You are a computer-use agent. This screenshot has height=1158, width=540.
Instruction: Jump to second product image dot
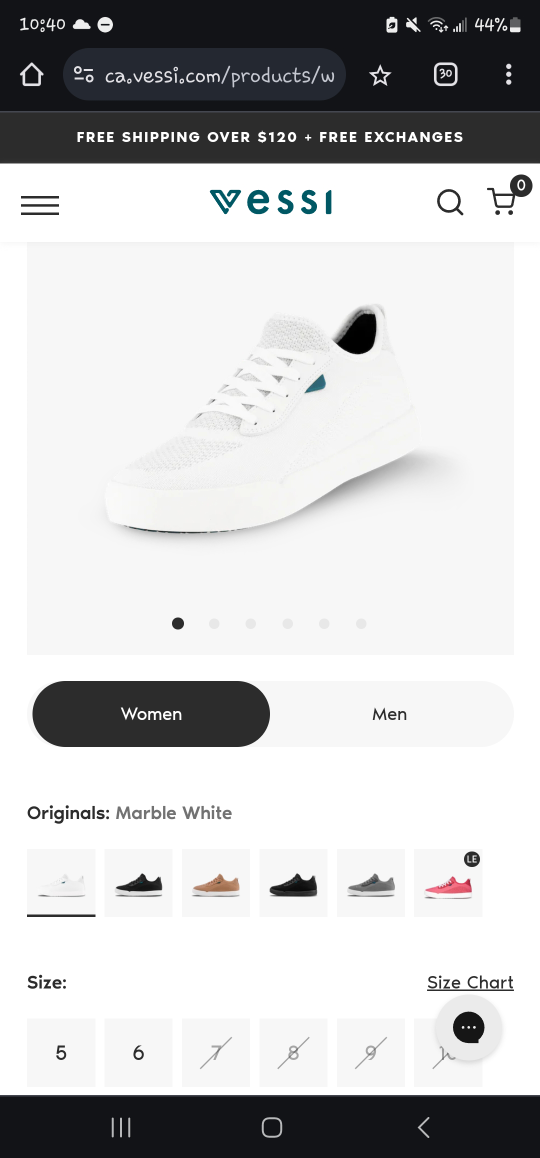pos(214,623)
